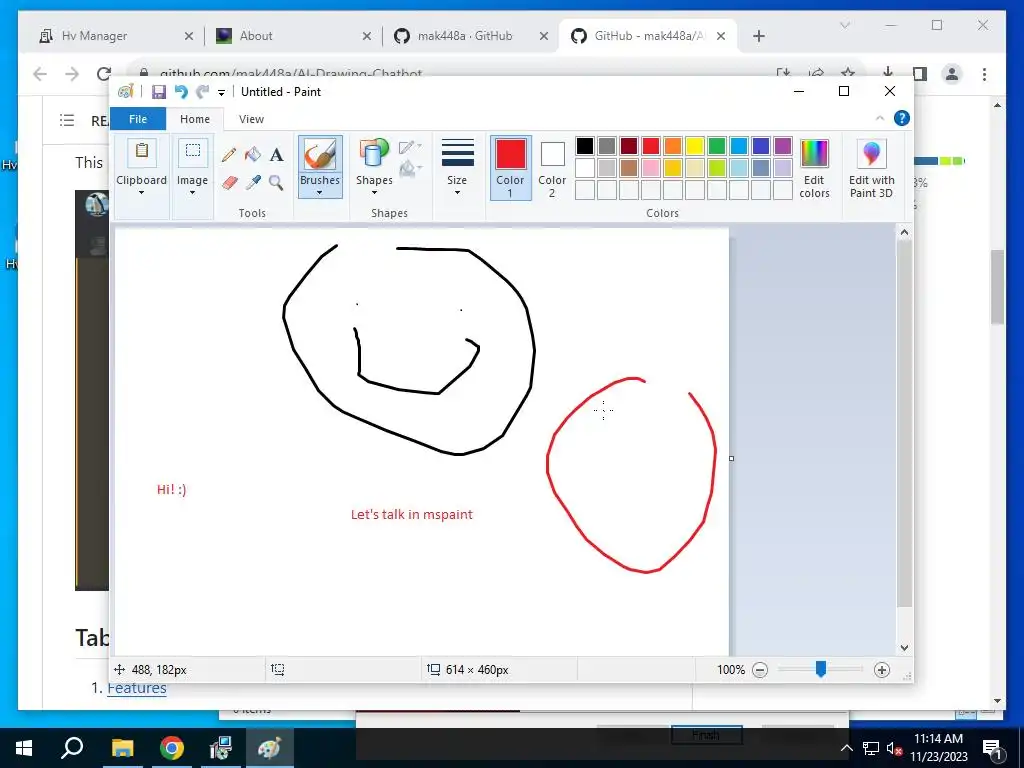
Task: Pick the green color swatch
Action: click(716, 146)
